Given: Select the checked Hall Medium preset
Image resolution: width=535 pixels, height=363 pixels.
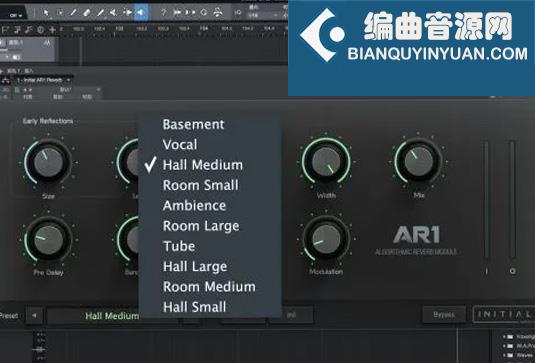Looking at the screenshot, I should (210, 165).
